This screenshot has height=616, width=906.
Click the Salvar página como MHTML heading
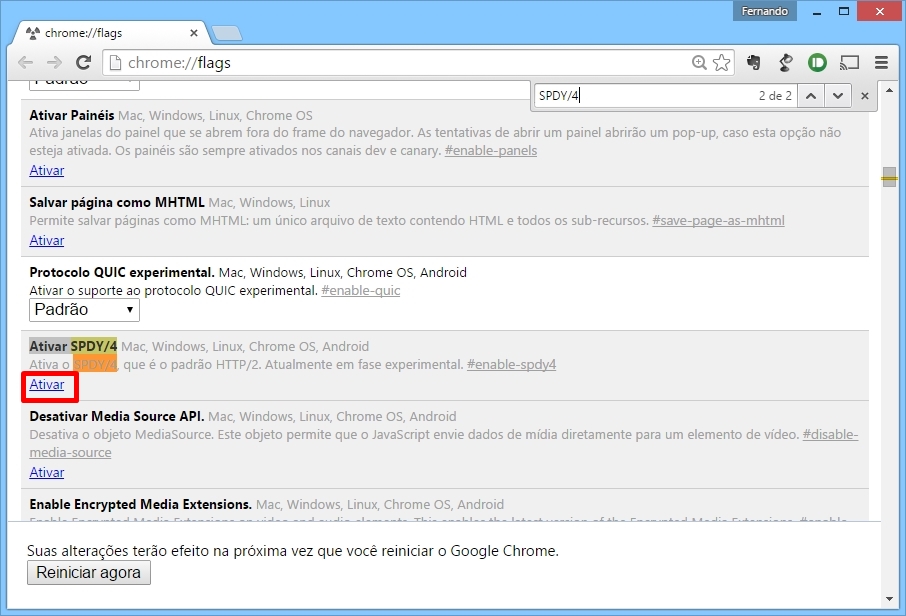117,203
